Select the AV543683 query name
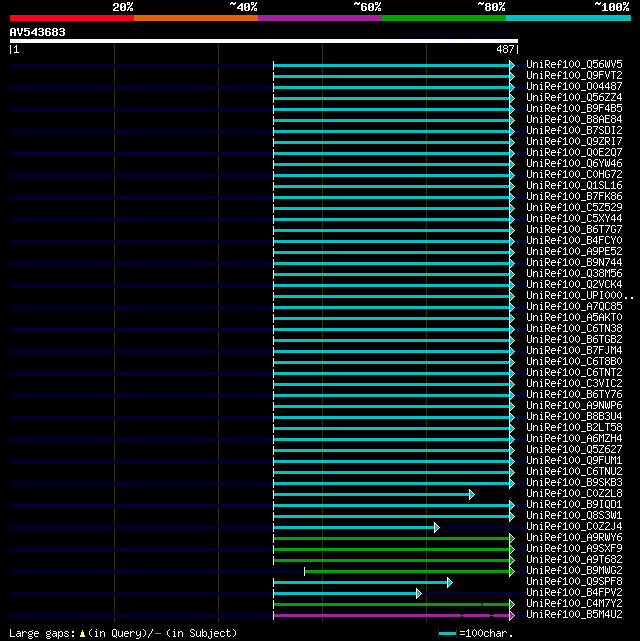 tap(38, 32)
